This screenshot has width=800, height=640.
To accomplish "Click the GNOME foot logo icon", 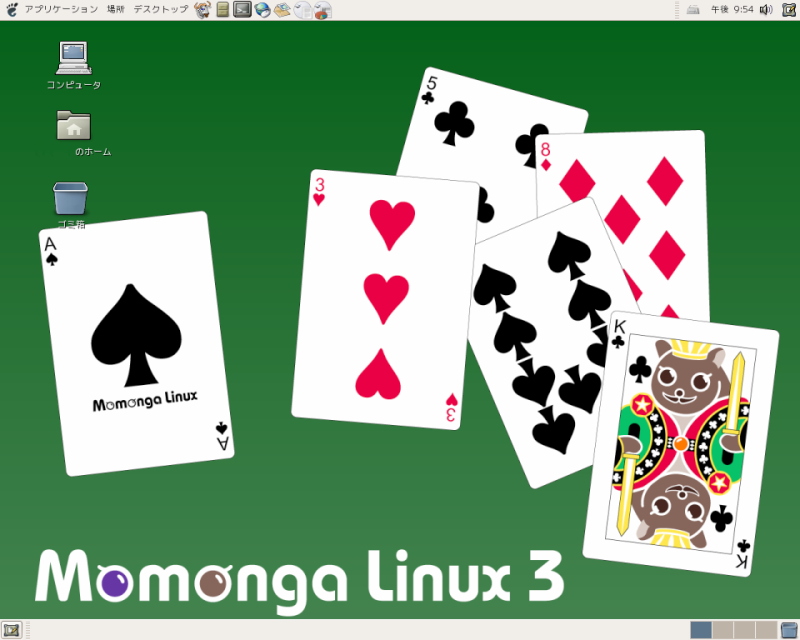I will pos(11,10).
